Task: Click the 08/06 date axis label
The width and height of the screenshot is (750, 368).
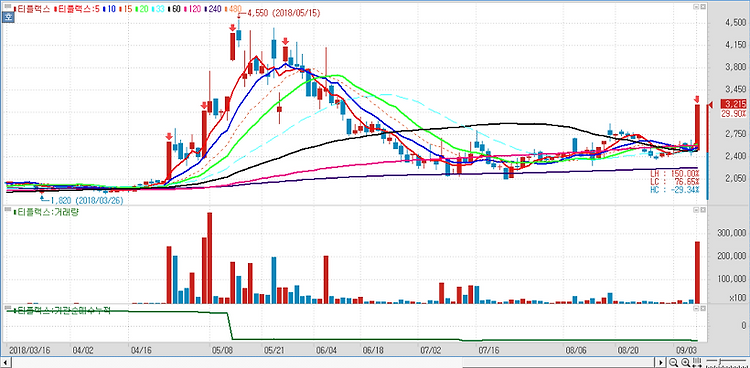Action: coord(576,350)
